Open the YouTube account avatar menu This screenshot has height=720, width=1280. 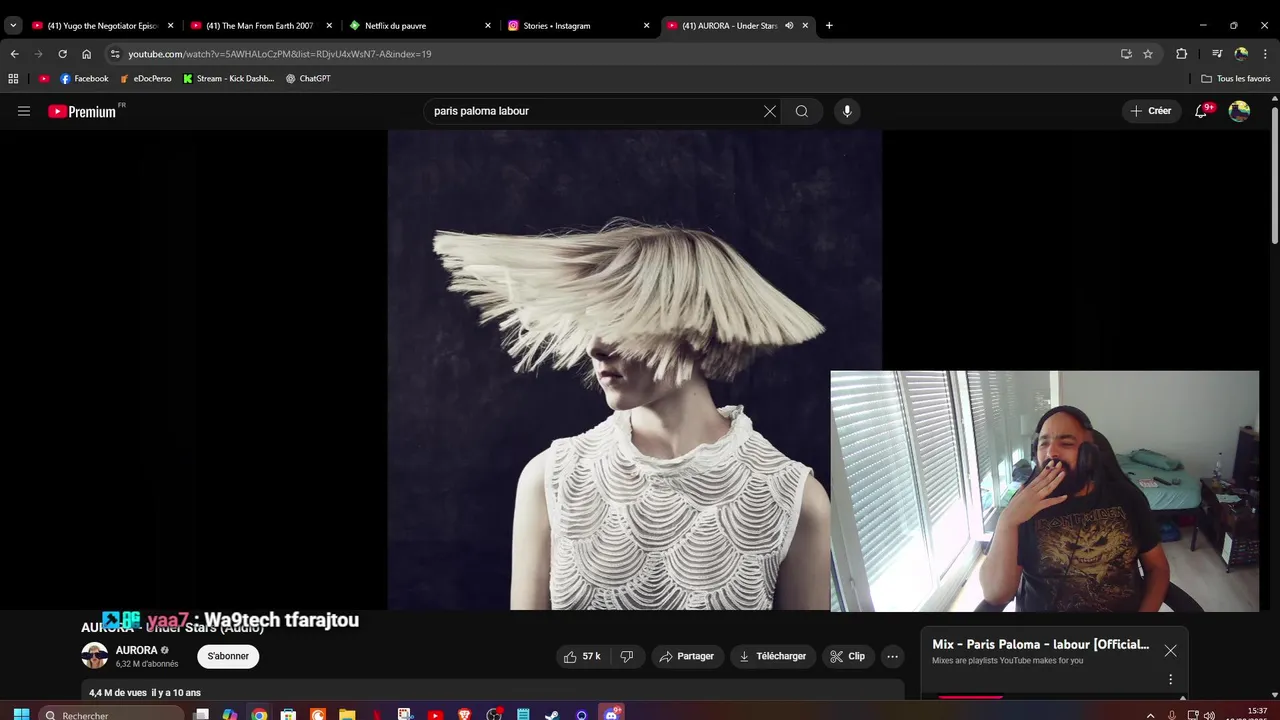1239,111
